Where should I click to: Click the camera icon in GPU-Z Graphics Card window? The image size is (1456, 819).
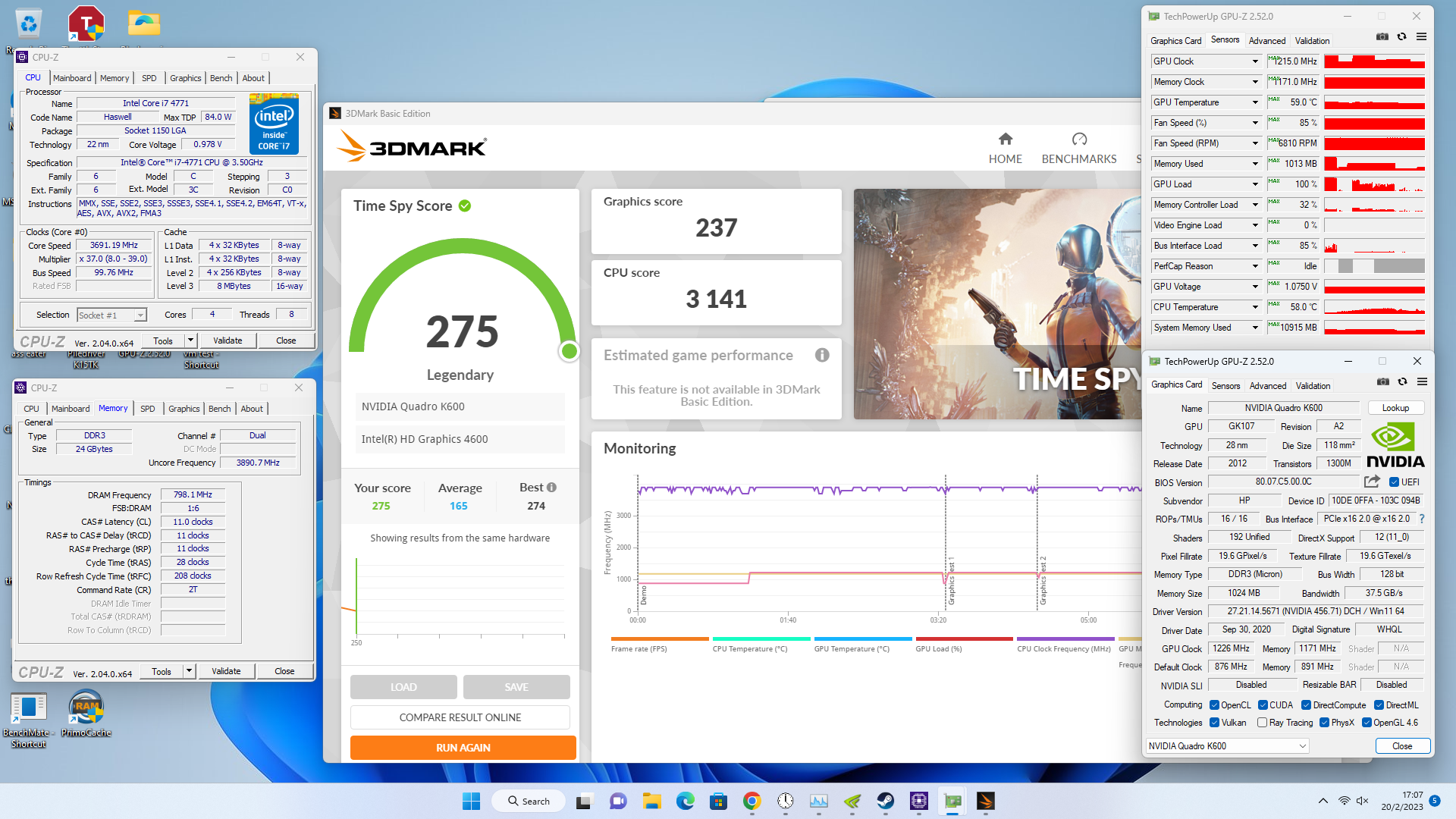tap(1383, 382)
